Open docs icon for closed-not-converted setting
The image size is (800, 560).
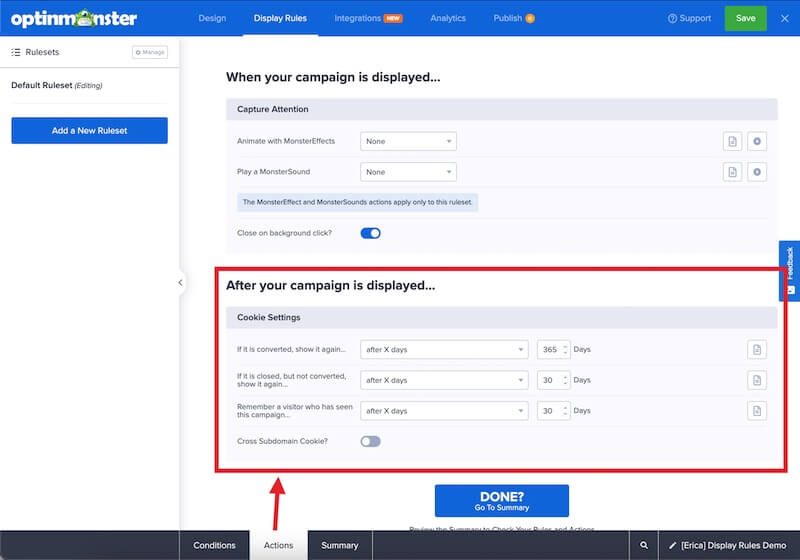(757, 380)
